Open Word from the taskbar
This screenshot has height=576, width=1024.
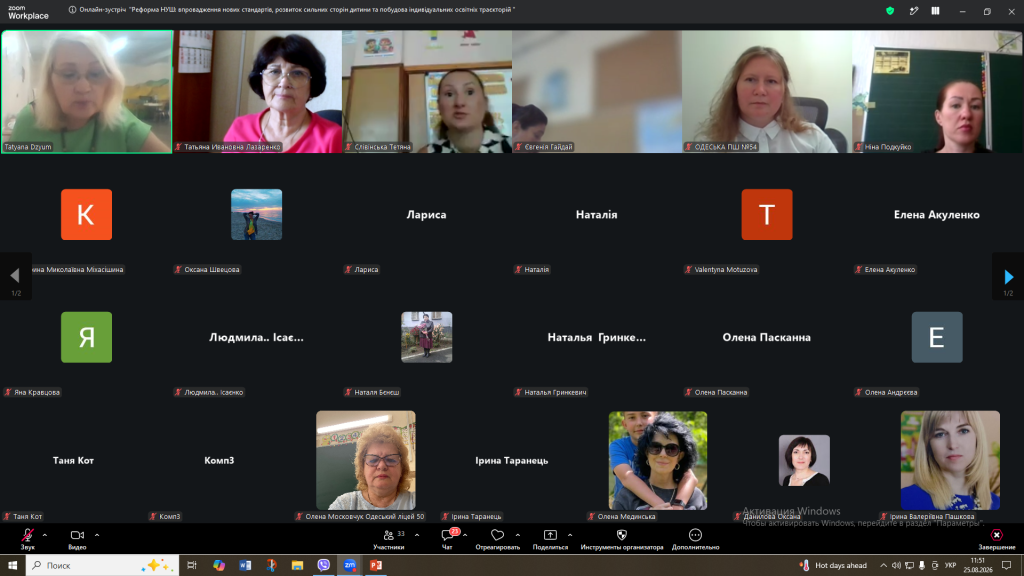(245, 565)
